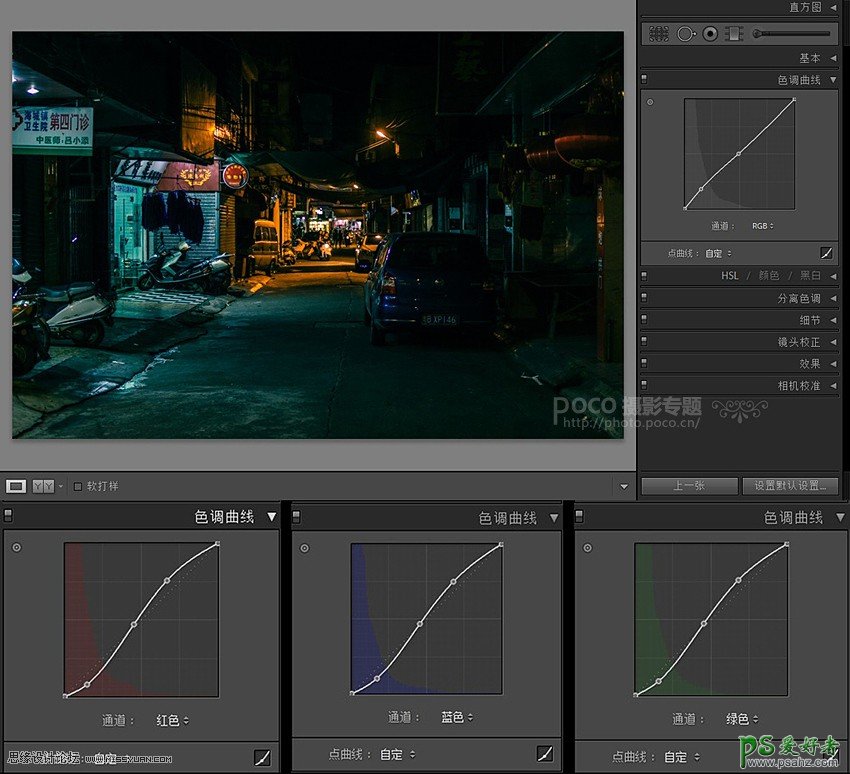Open the RGB channel dropdown
Screen dimensions: 850x774
[763, 226]
